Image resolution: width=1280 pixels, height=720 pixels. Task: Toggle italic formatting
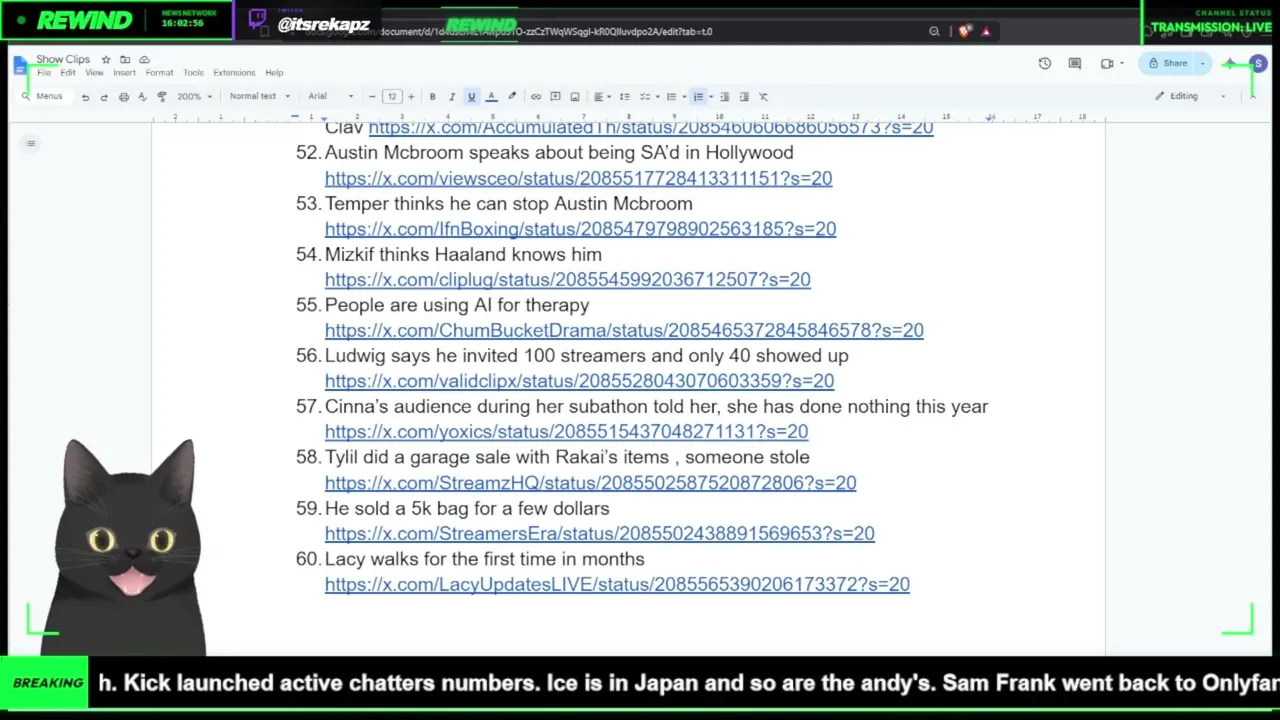click(x=452, y=97)
